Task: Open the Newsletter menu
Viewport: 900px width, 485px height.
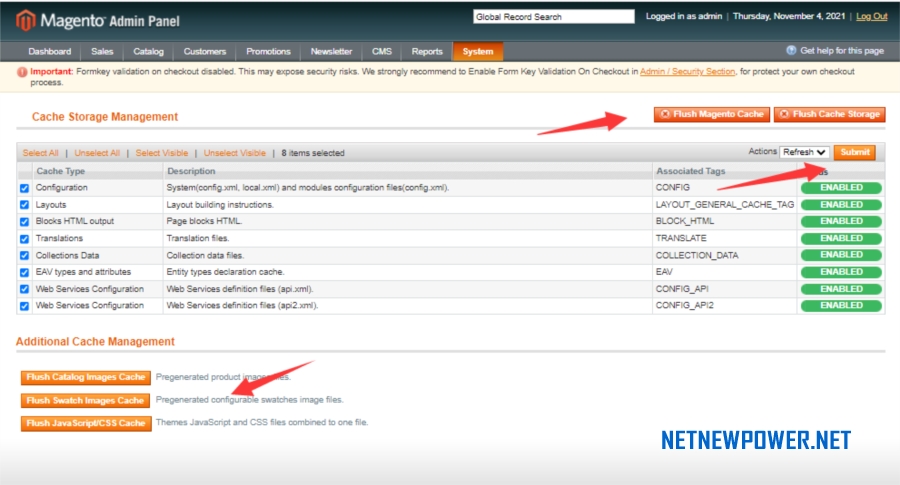Action: tap(331, 51)
